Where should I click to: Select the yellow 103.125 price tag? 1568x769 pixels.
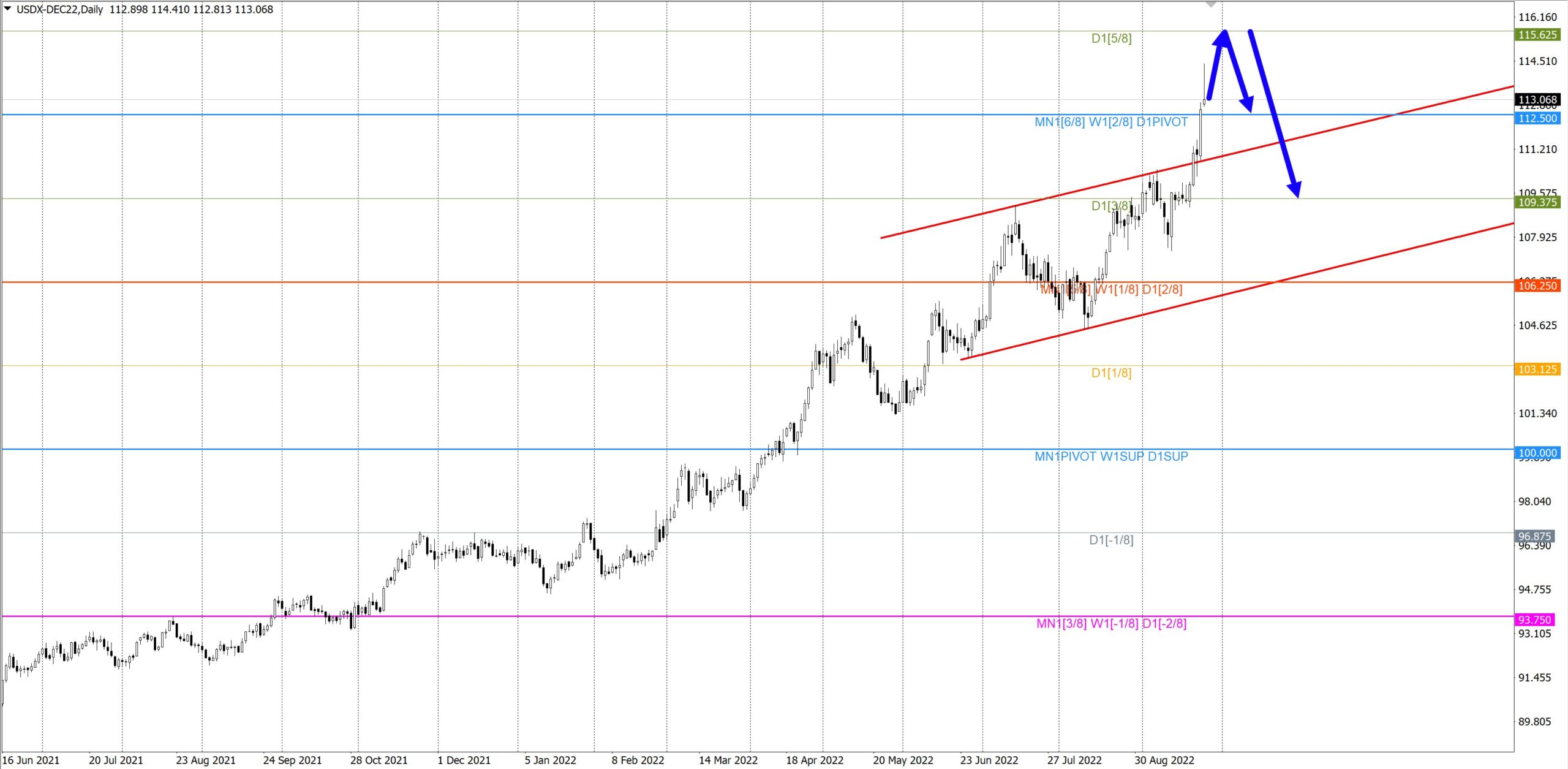[x=1537, y=369]
